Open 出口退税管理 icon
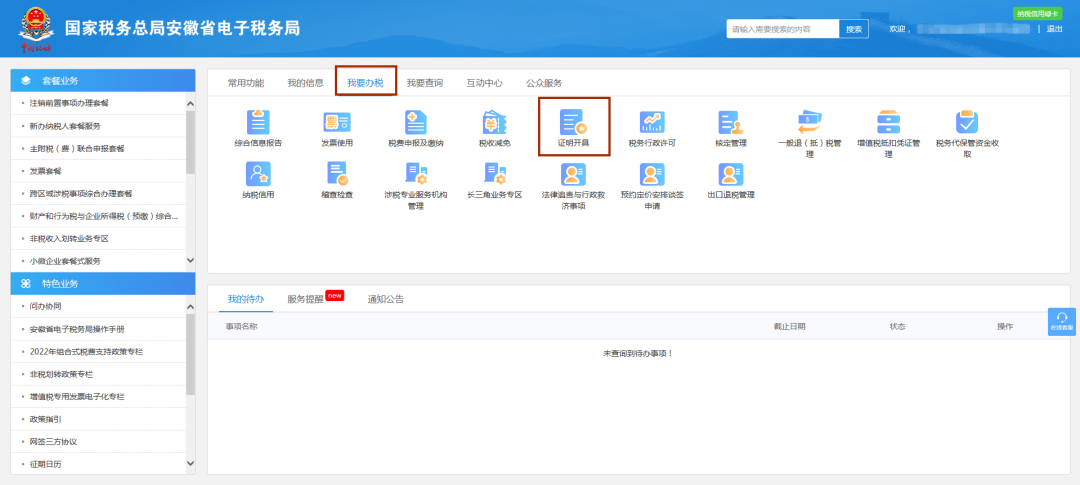The width and height of the screenshot is (1080, 485). pyautogui.click(x=731, y=174)
